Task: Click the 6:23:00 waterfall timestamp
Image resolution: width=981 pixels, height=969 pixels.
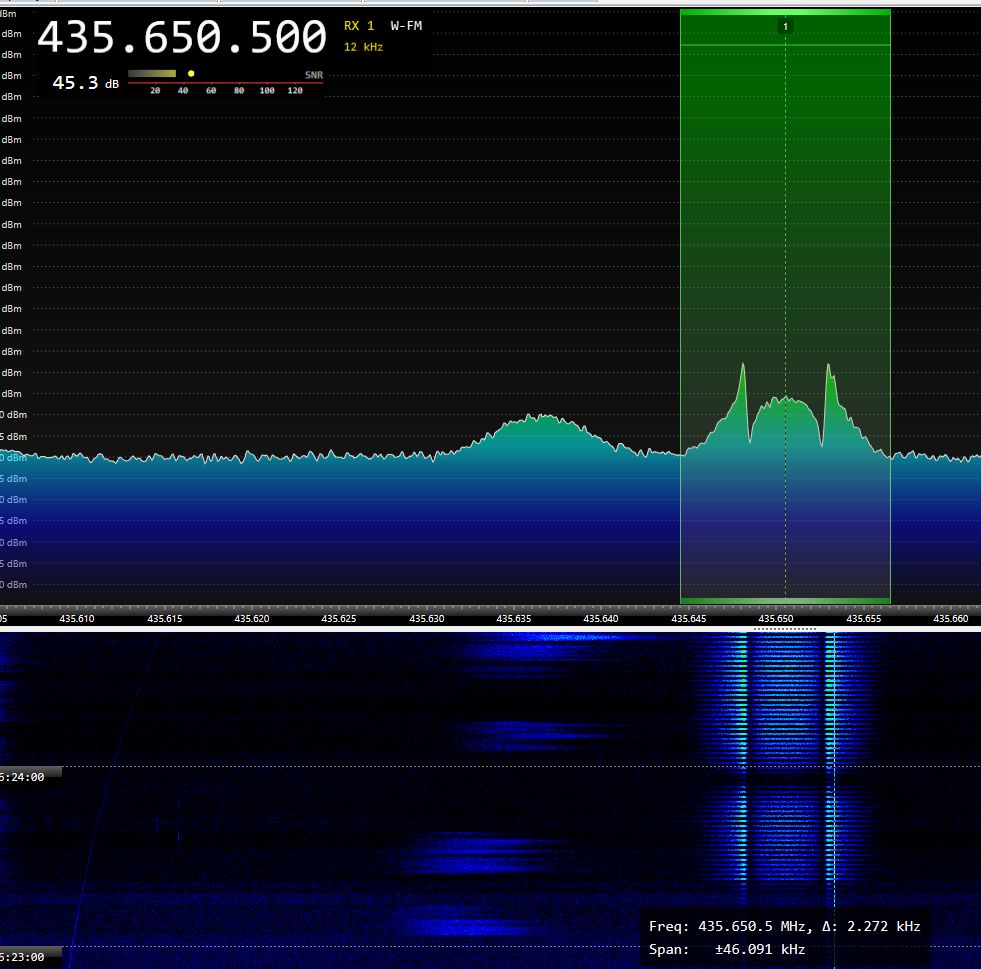Action: click(23, 956)
